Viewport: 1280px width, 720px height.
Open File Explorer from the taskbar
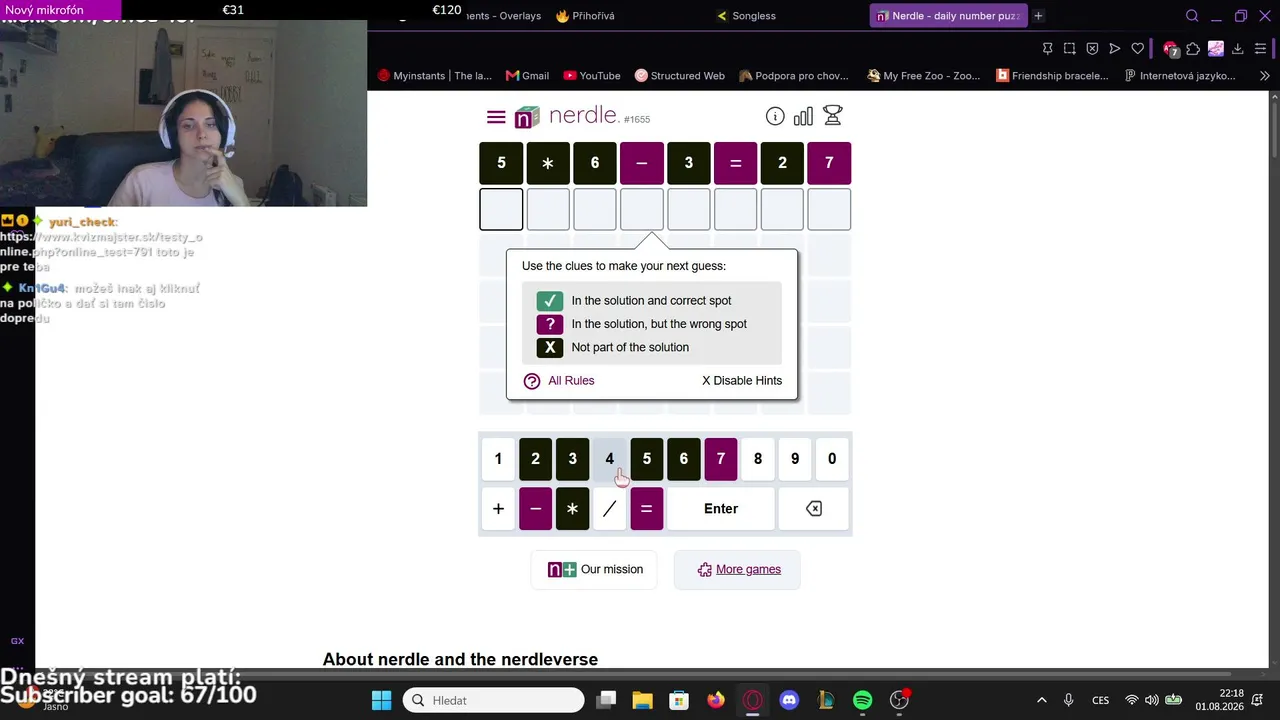641,700
